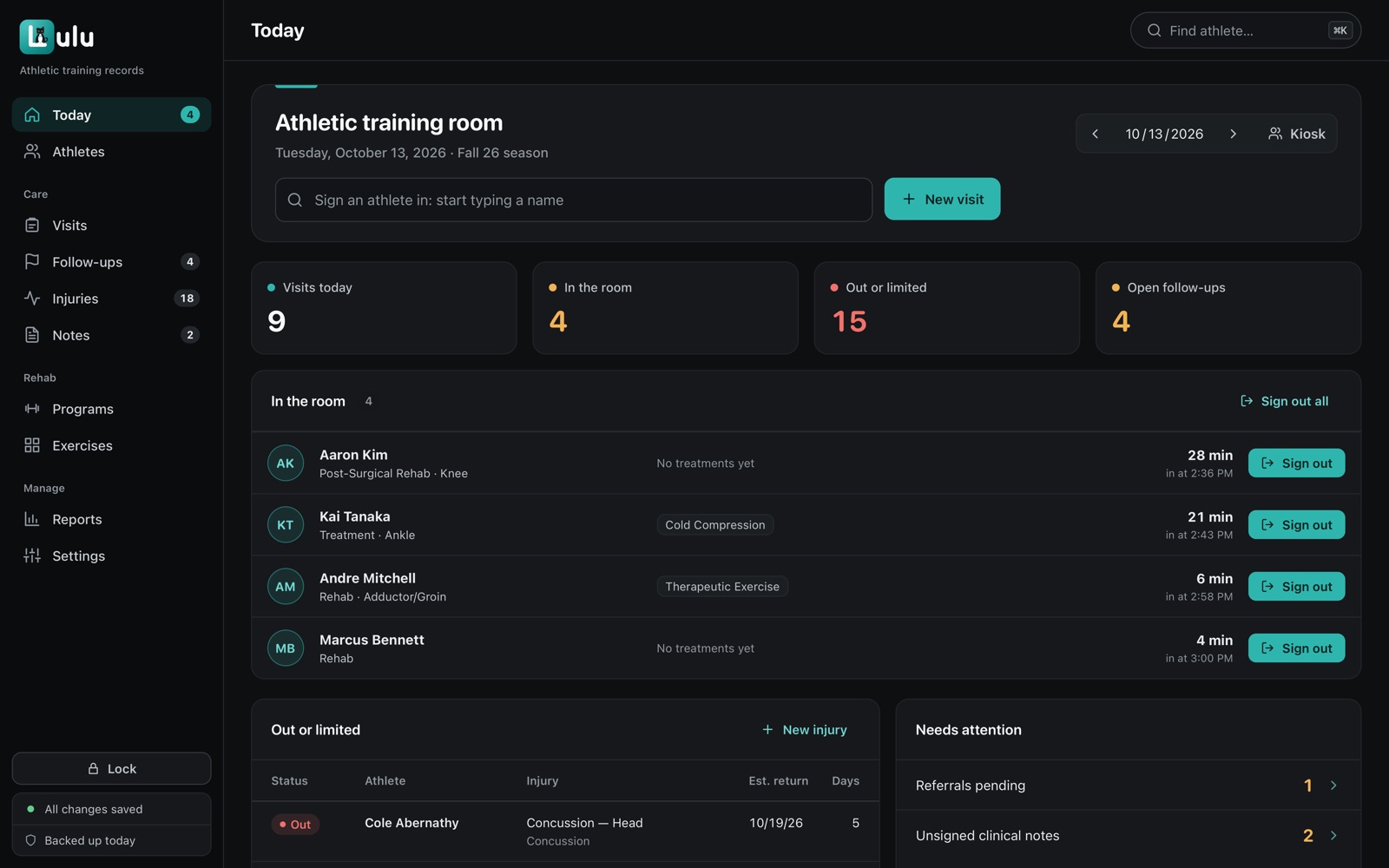Screen dimensions: 1389x868
Task: Click the Notes document icon
Action: pos(32,335)
